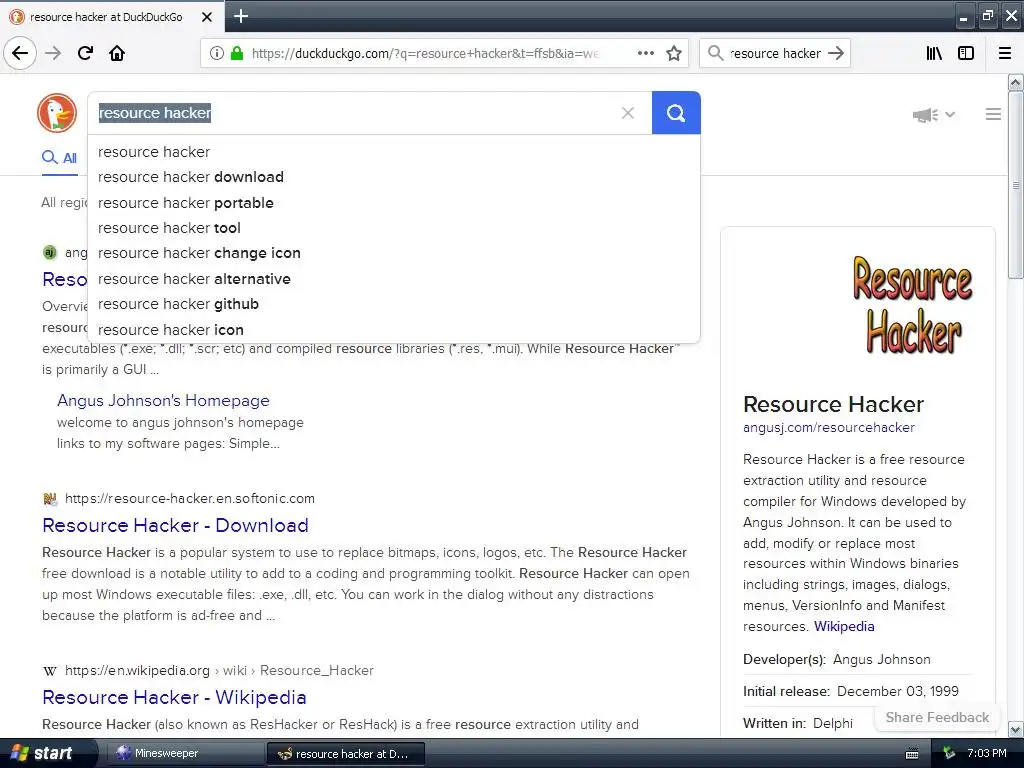Screen dimensions: 1024x768
Task: Bookmark this page with star icon
Action: pyautogui.click(x=674, y=53)
